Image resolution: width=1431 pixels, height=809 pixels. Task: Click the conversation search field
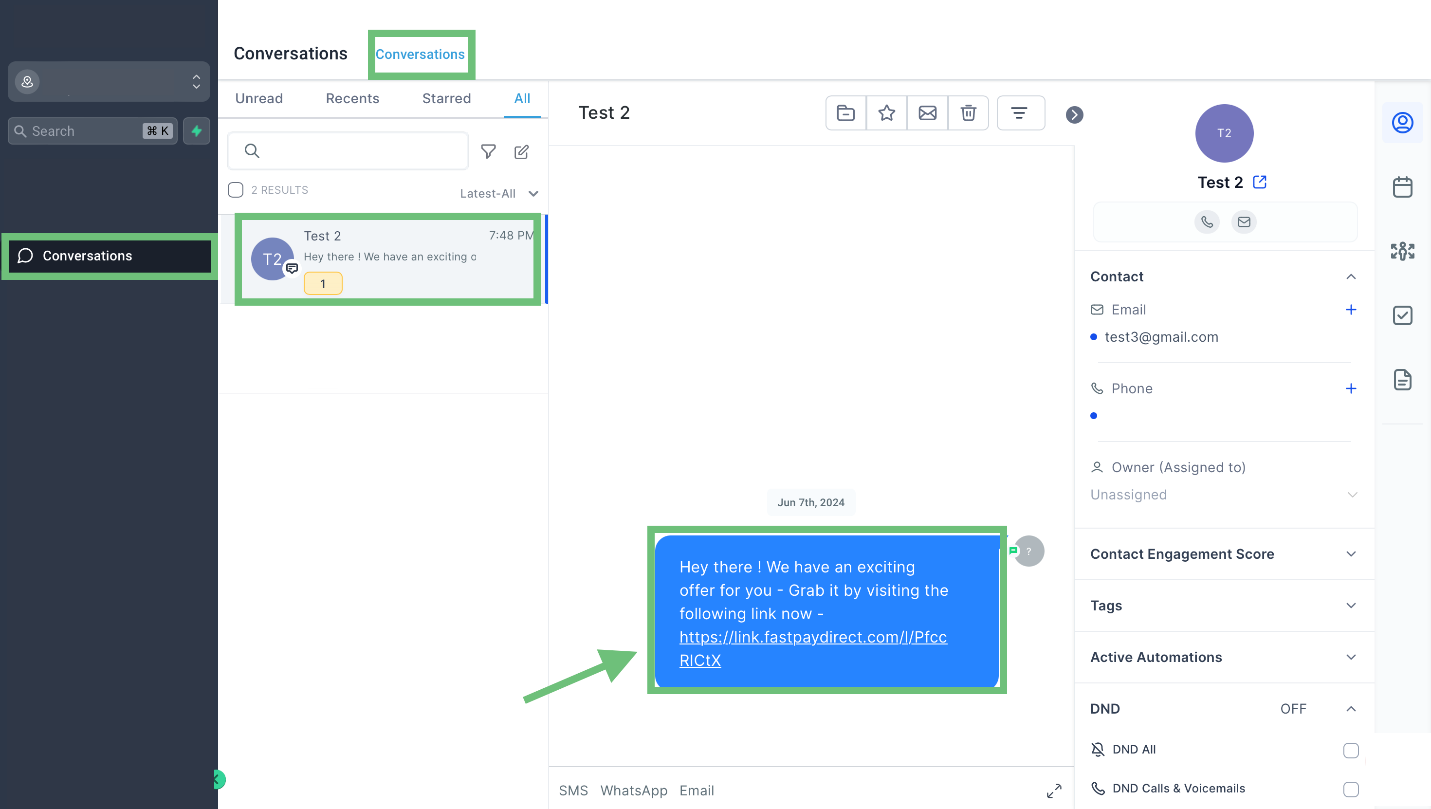point(348,151)
